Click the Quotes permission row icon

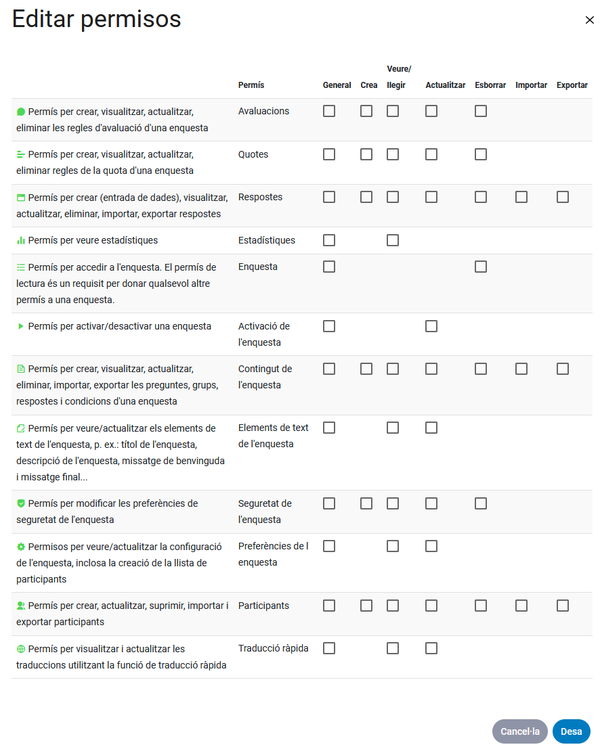click(x=21, y=155)
